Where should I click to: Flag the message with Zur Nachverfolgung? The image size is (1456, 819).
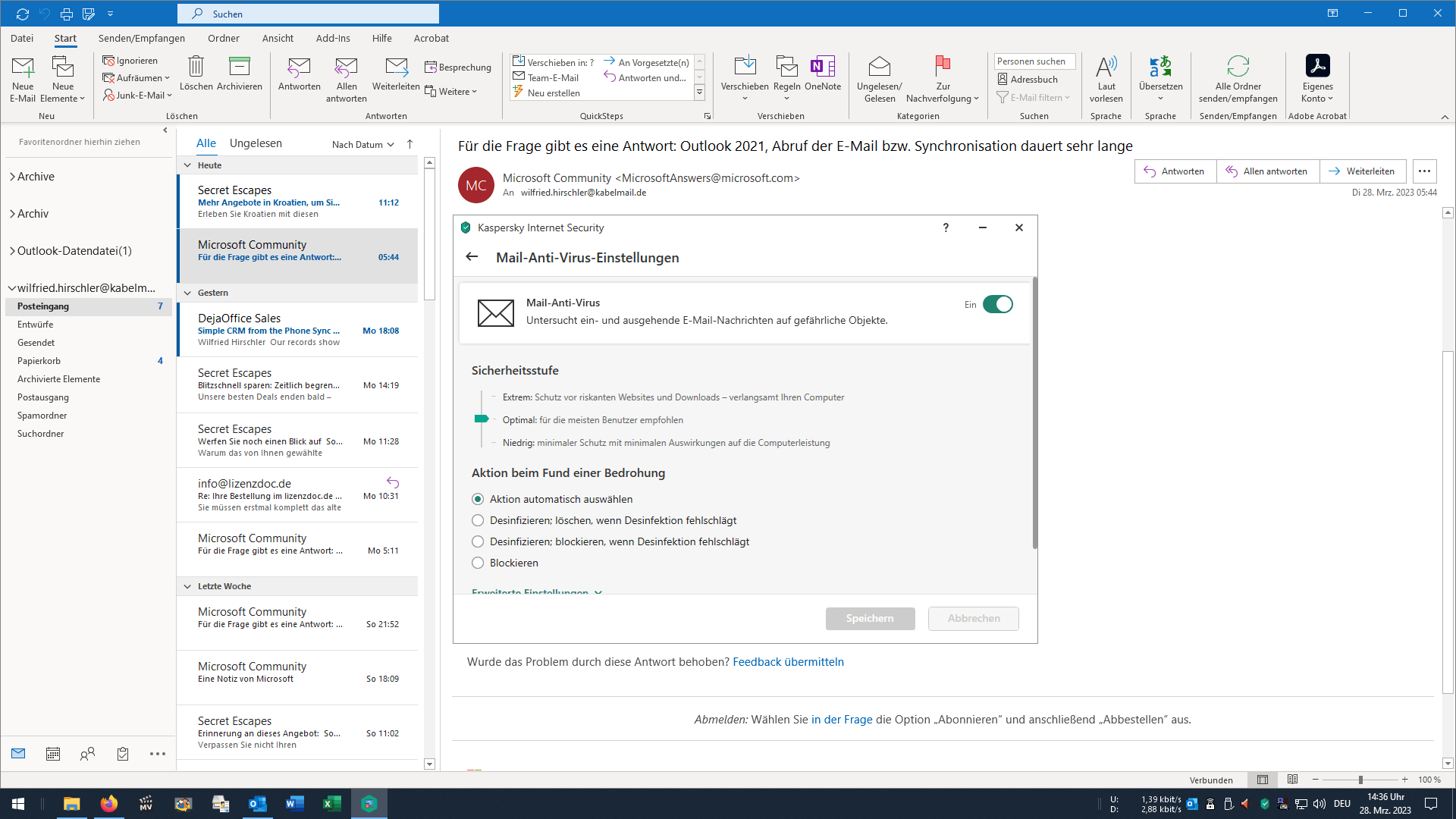(x=943, y=79)
